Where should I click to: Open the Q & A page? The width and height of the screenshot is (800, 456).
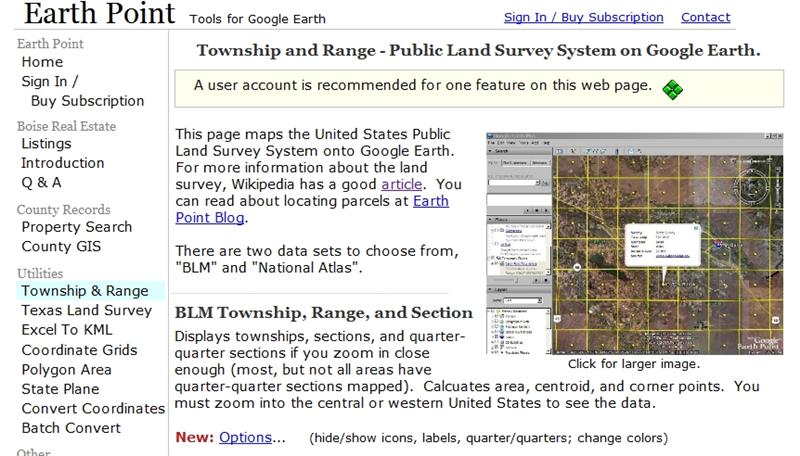41,183
